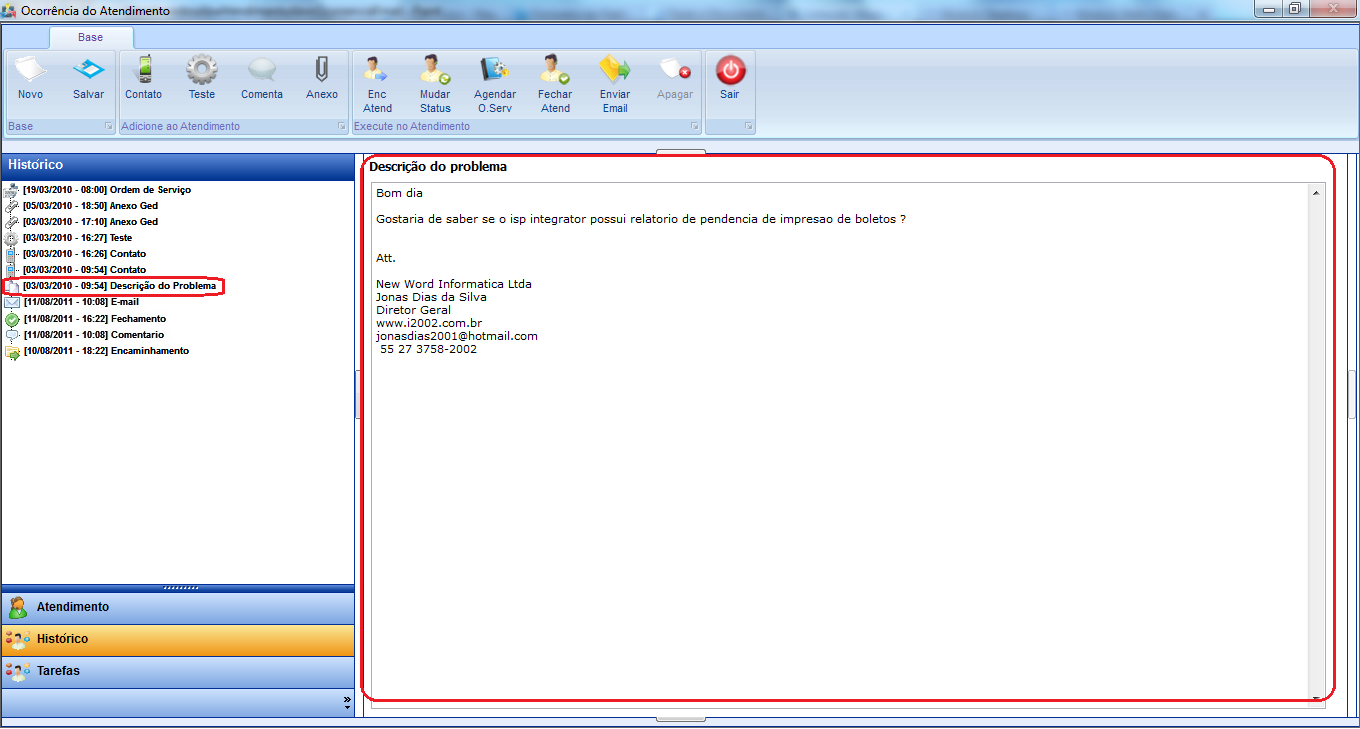Expand the navigation pane overflow chevron
Screen dimensions: 1360x729
tap(347, 702)
